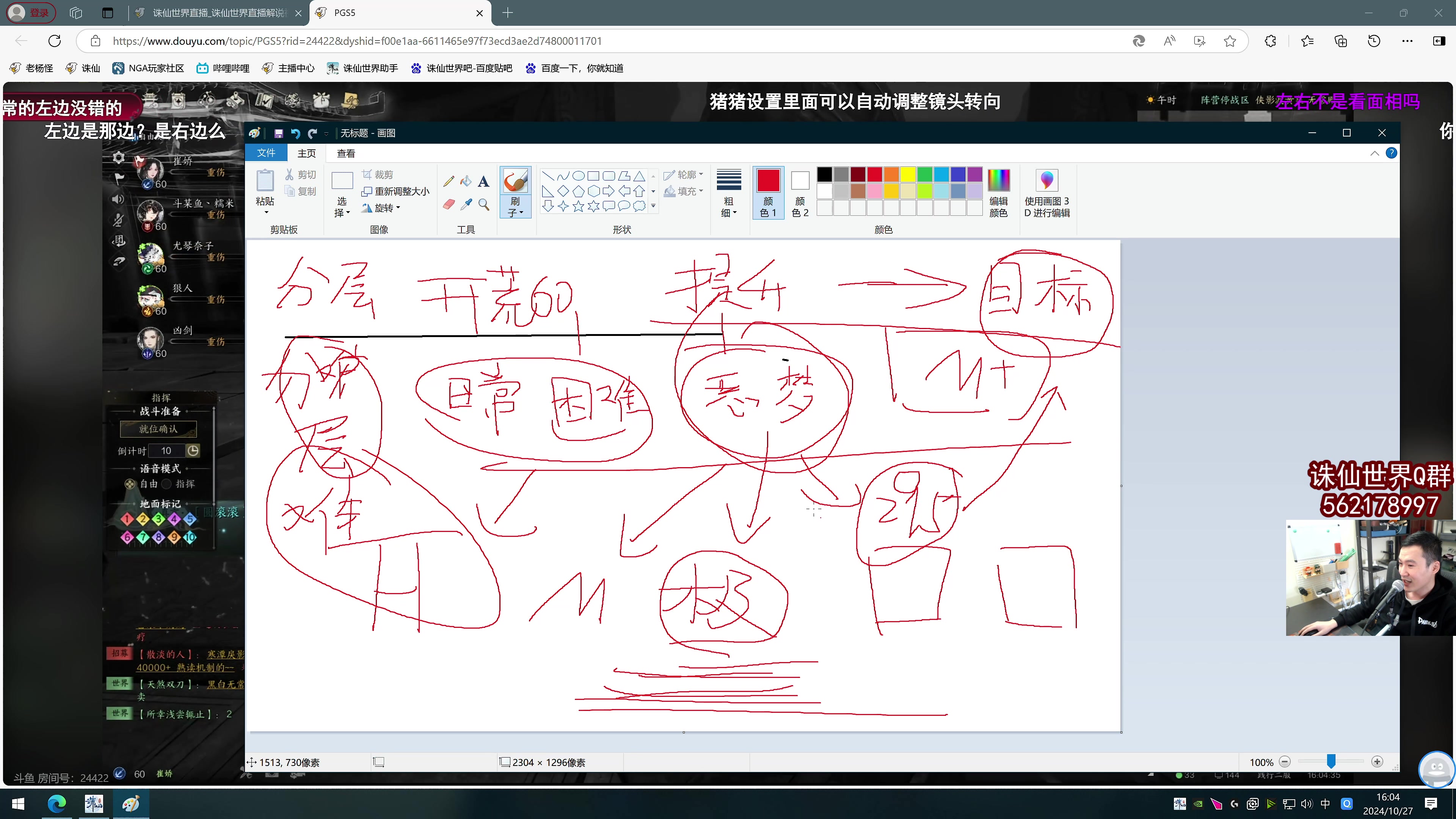Select the PGS5 browser tab

point(400,13)
